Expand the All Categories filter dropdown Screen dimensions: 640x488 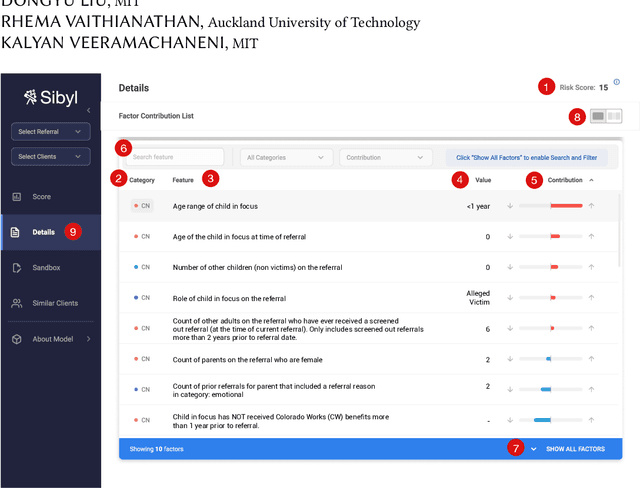287,157
